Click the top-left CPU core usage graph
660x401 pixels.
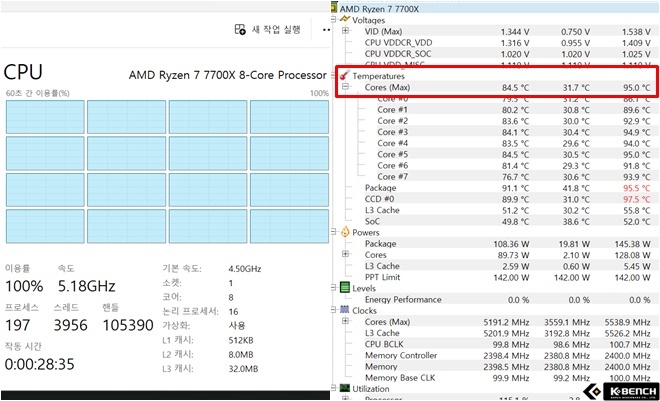pos(42,115)
